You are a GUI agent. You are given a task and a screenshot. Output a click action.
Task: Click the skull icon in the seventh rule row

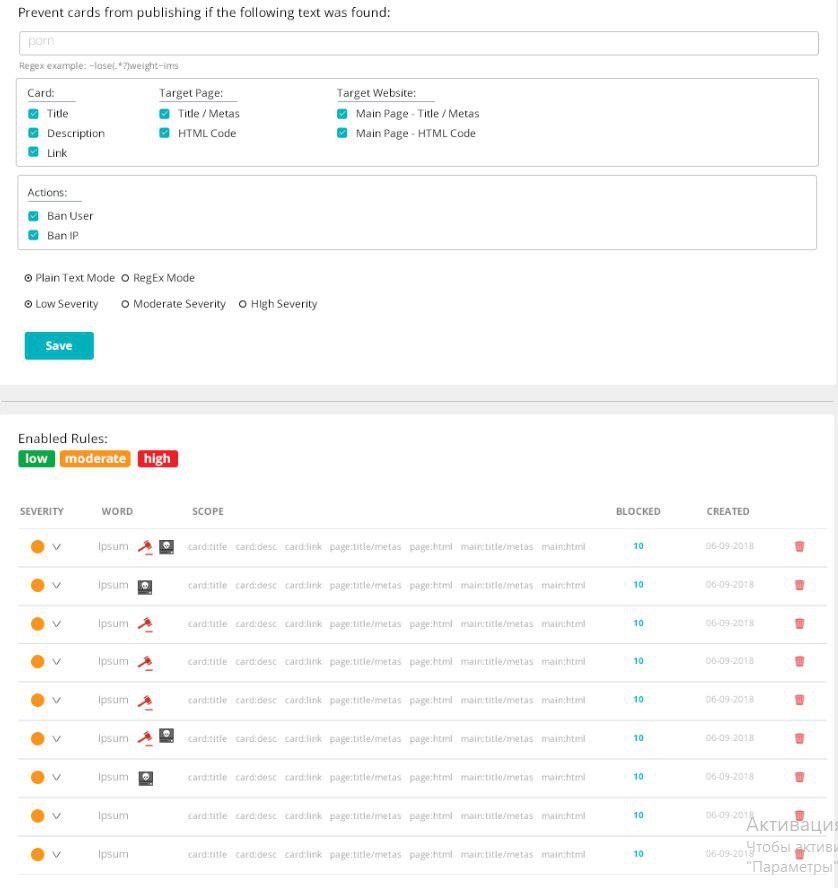point(146,778)
